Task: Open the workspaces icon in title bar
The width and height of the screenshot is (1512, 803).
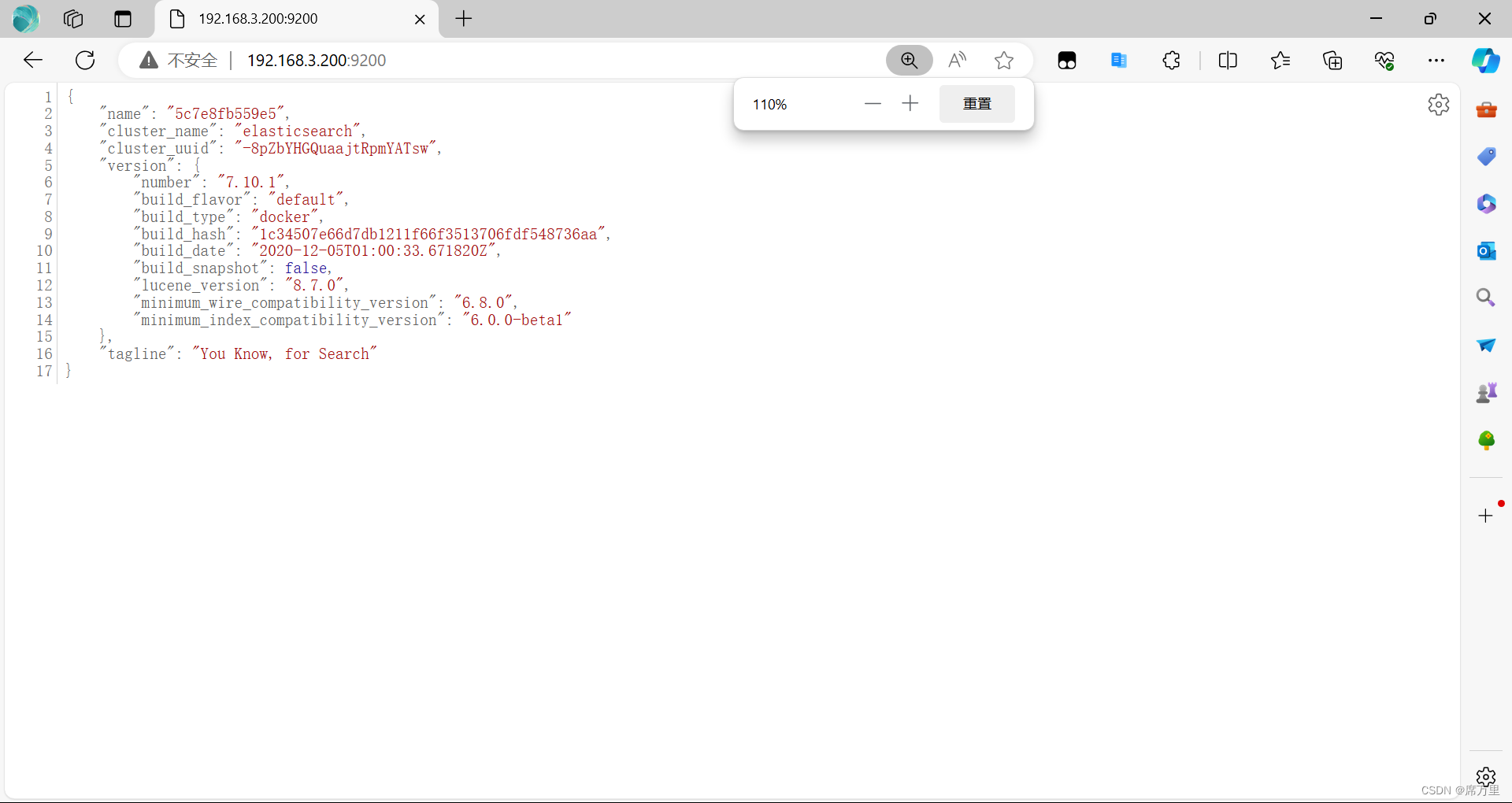Action: click(73, 19)
